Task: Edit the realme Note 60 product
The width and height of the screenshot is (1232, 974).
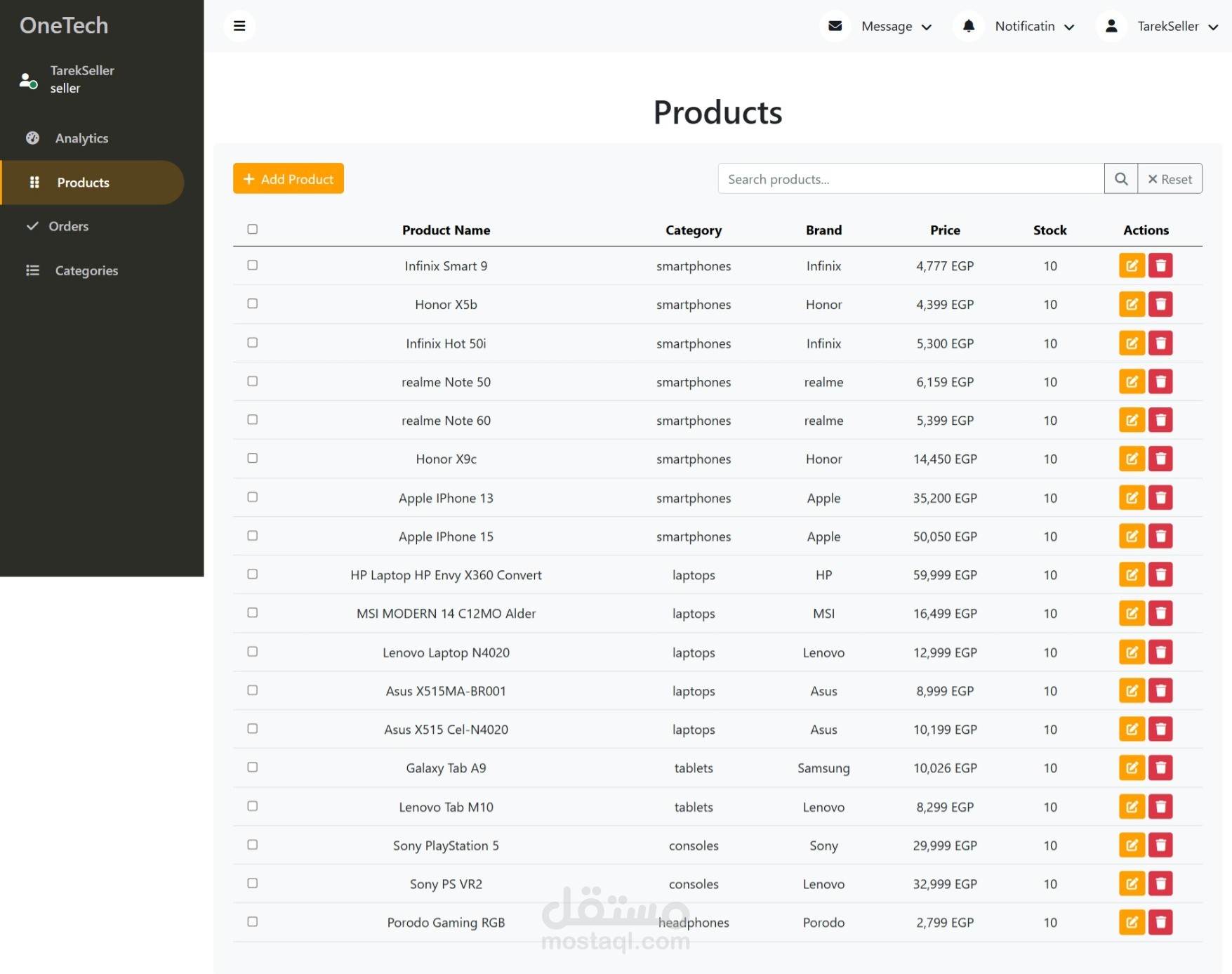Action: [x=1132, y=421]
